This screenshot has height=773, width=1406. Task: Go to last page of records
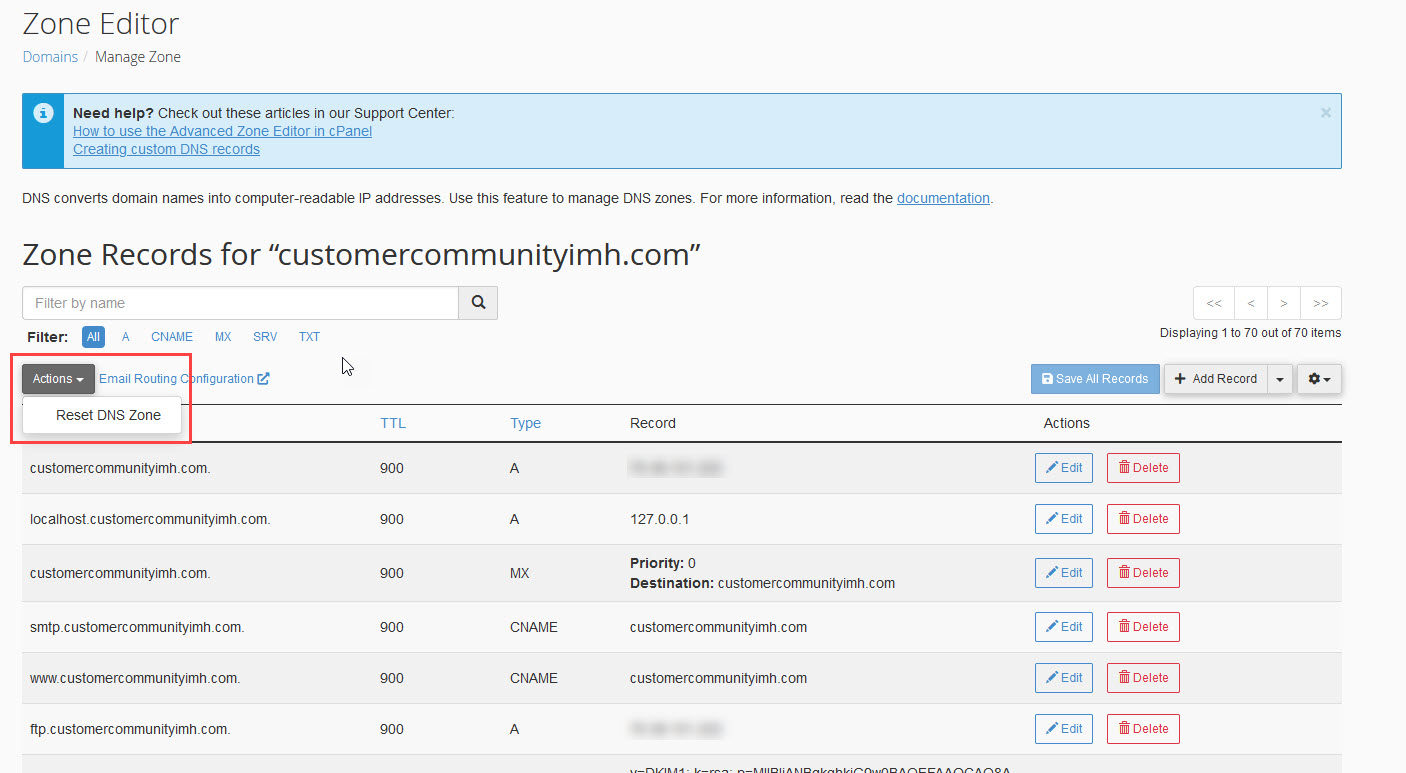click(x=1320, y=303)
